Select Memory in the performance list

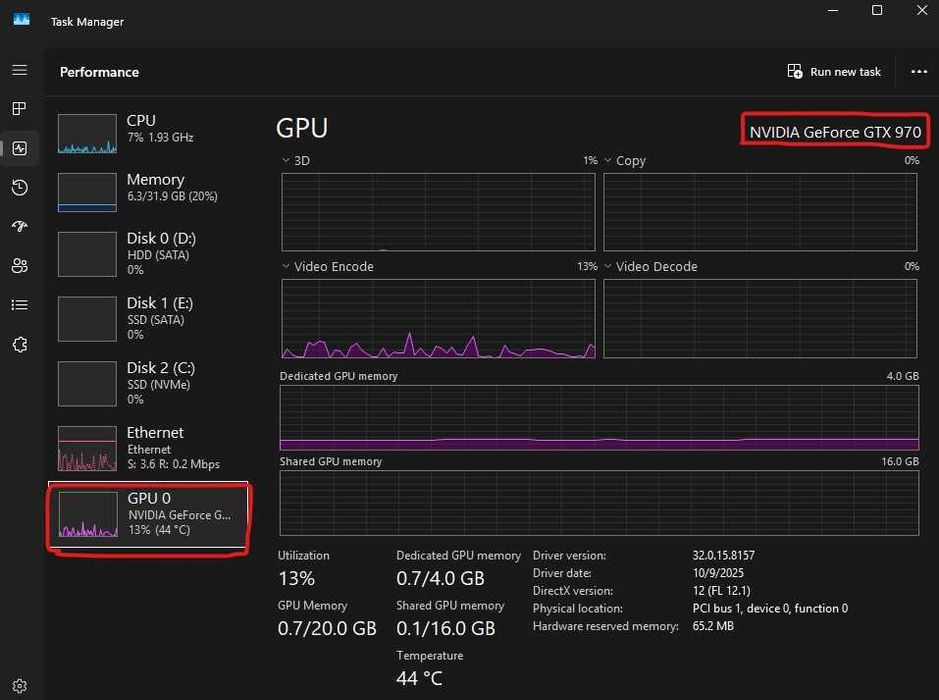(148, 192)
